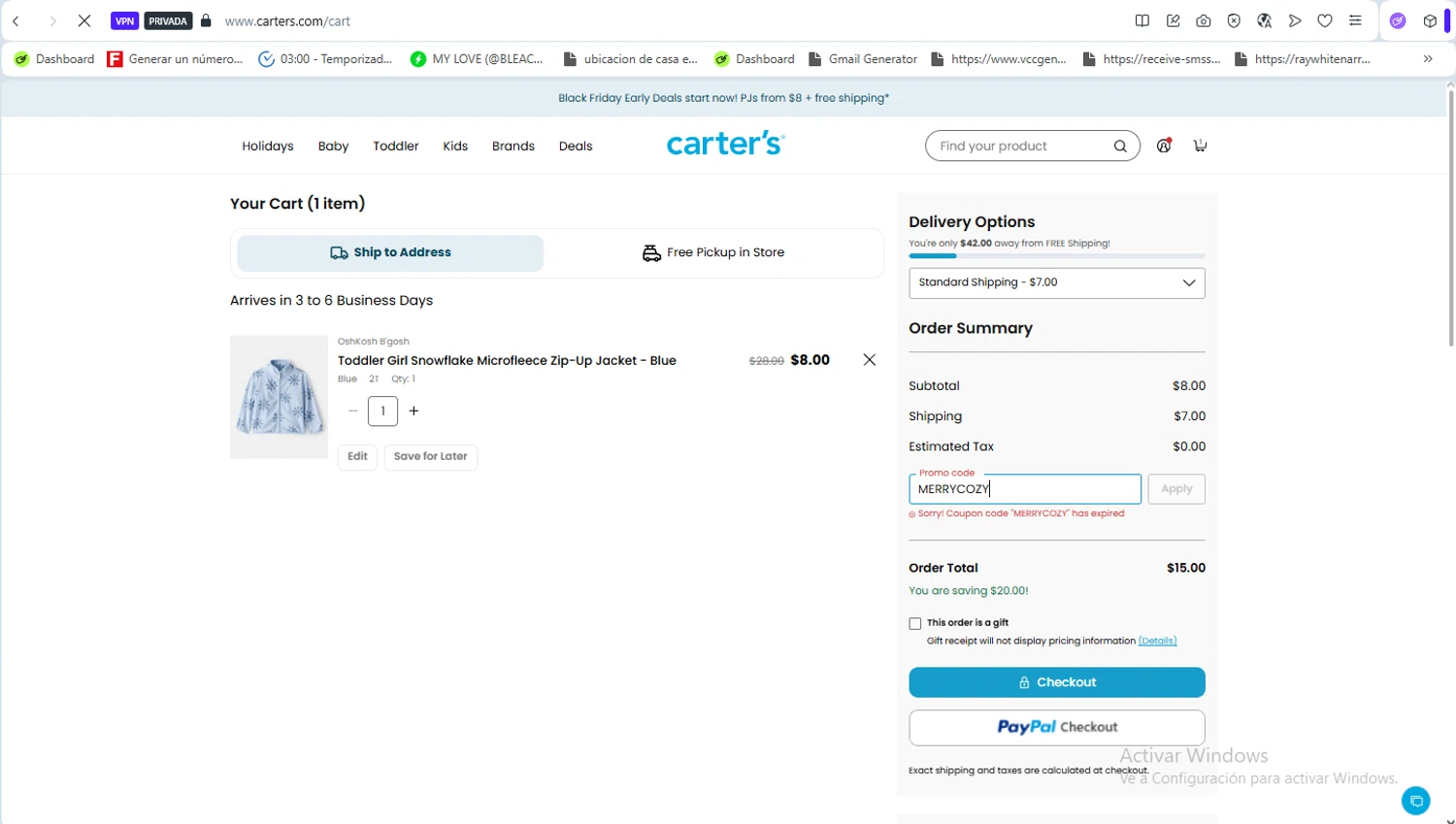
Task: Apply the promo code
Action: (x=1176, y=488)
